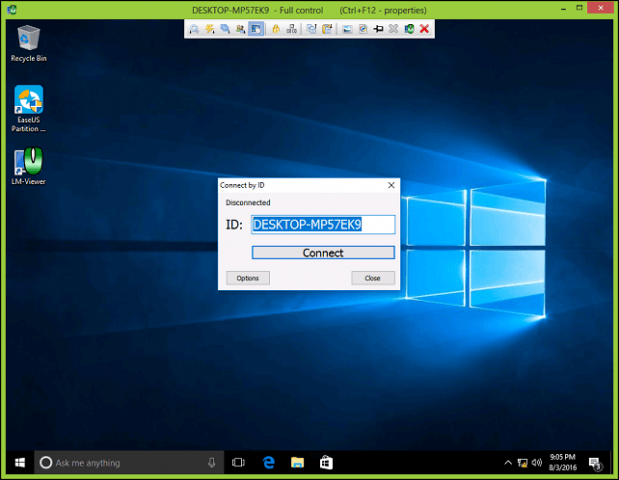619x480 pixels.
Task: Click the network status tray icon
Action: coord(522,463)
